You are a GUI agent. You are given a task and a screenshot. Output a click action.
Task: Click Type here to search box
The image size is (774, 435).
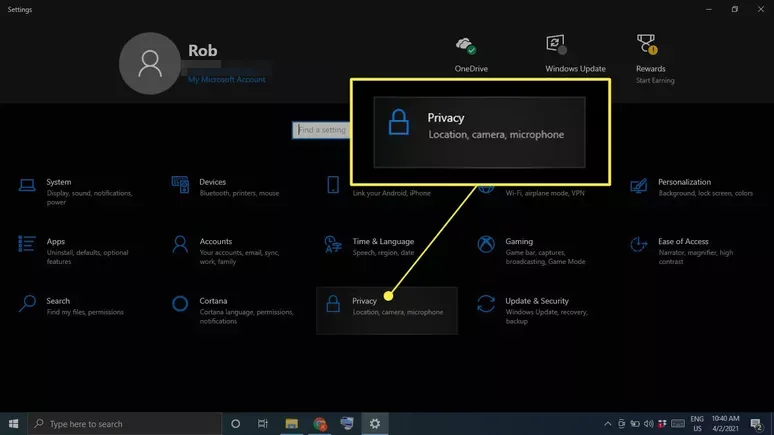click(124, 424)
